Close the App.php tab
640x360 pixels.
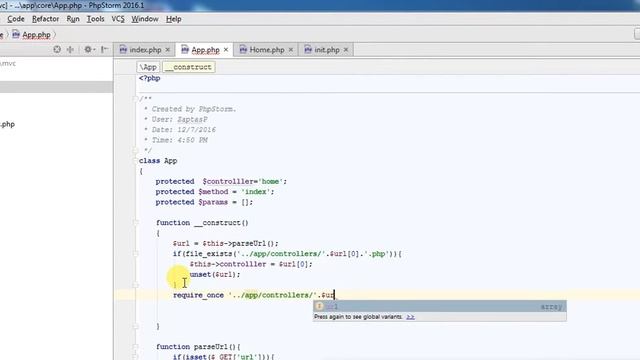[x=226, y=50]
